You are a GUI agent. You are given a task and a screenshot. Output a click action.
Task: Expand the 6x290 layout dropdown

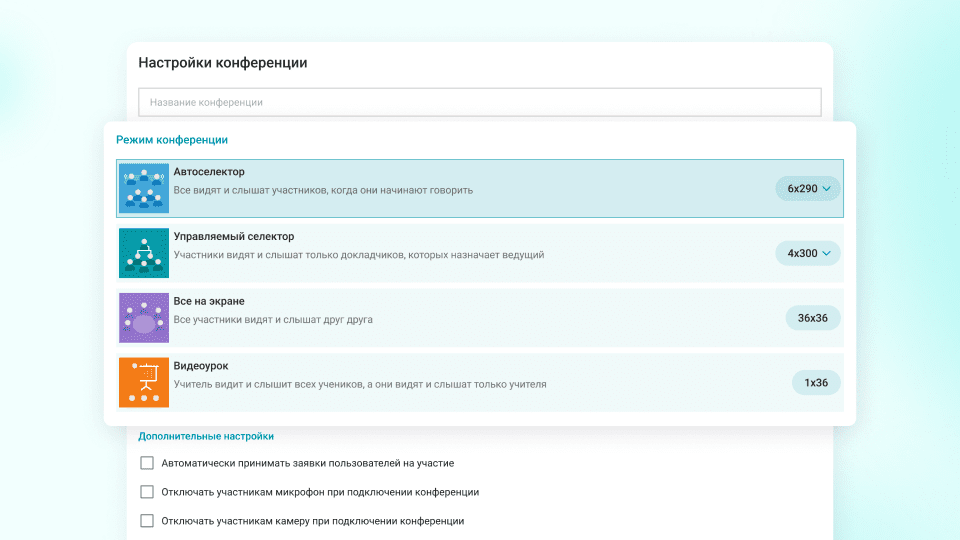[x=808, y=189]
